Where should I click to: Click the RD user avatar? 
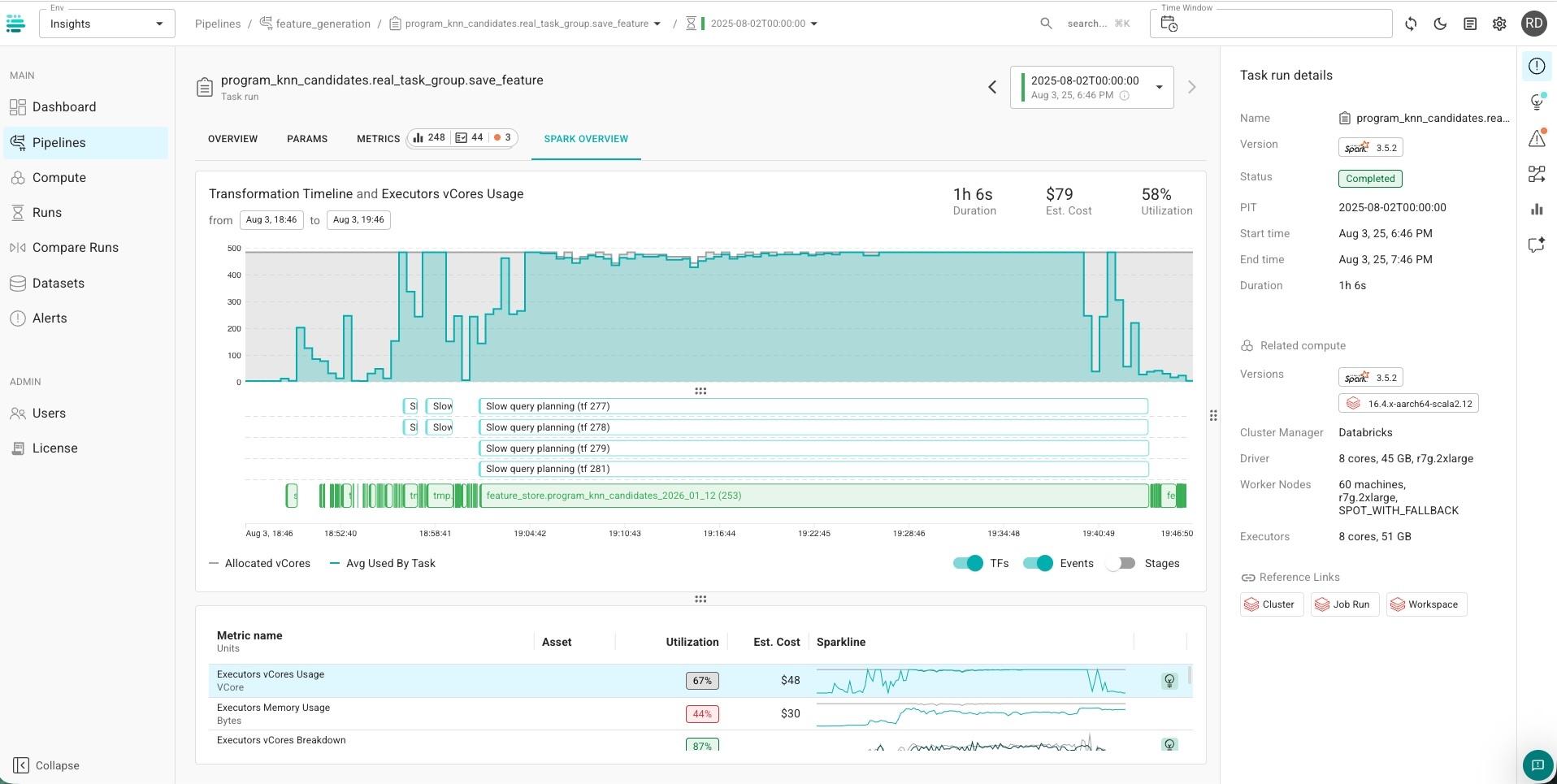[x=1533, y=24]
